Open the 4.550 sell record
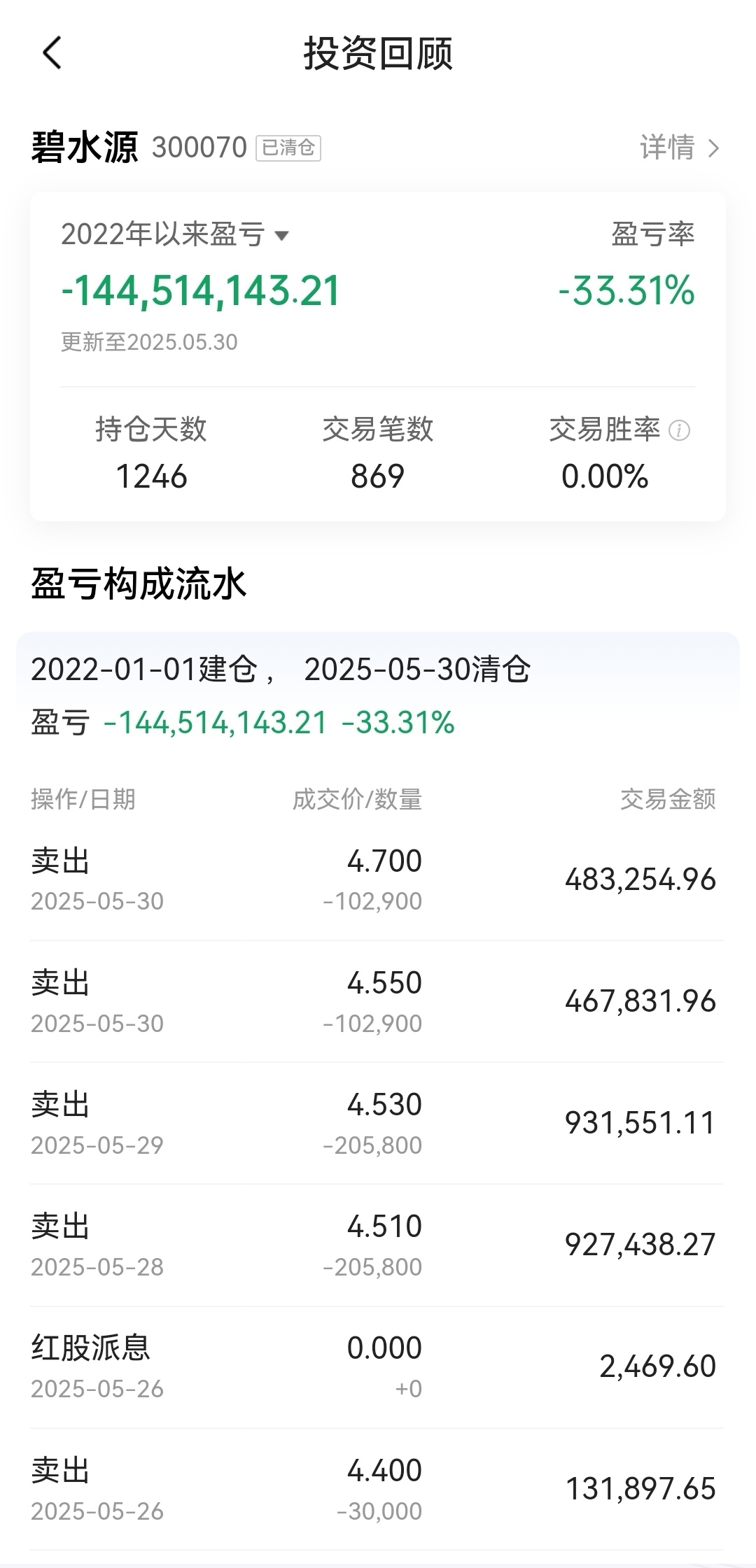The width and height of the screenshot is (756, 1568). (377, 1001)
